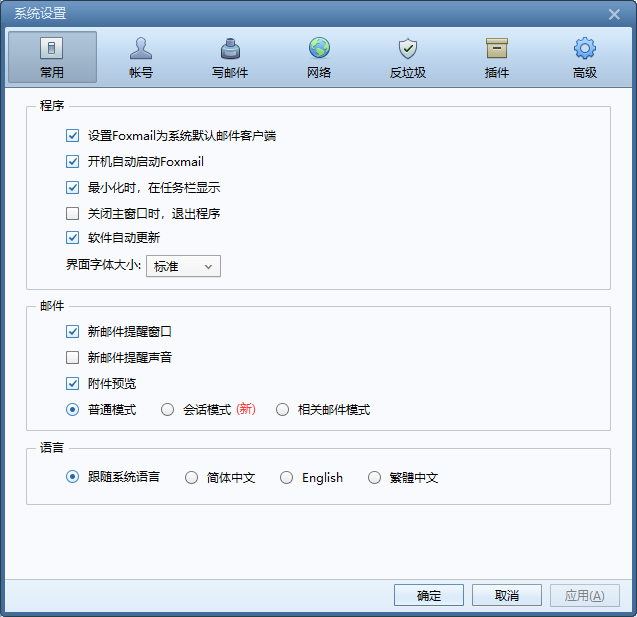Toggle the 附件预览 checkbox
The width and height of the screenshot is (637, 617).
tap(72, 384)
